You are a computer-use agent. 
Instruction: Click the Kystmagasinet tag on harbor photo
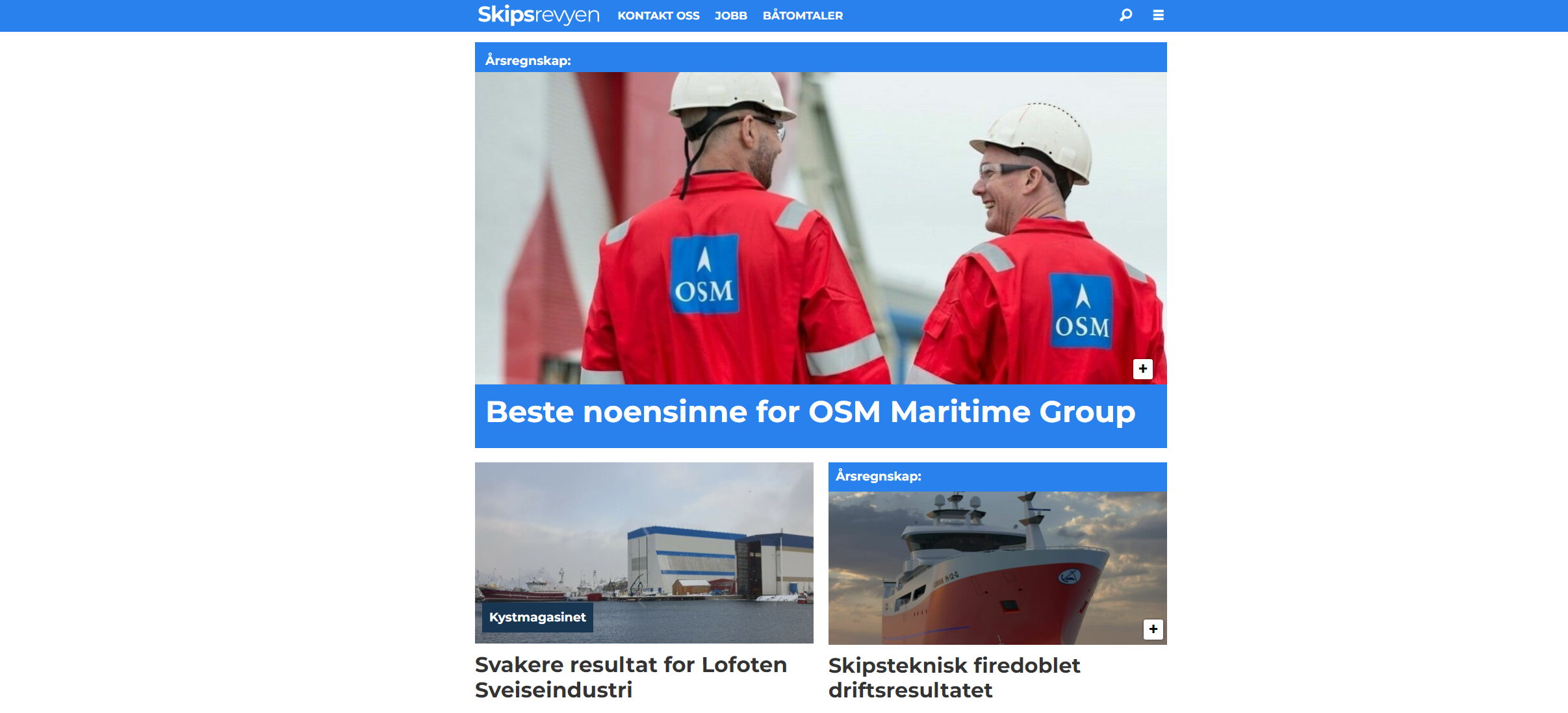[537, 617]
